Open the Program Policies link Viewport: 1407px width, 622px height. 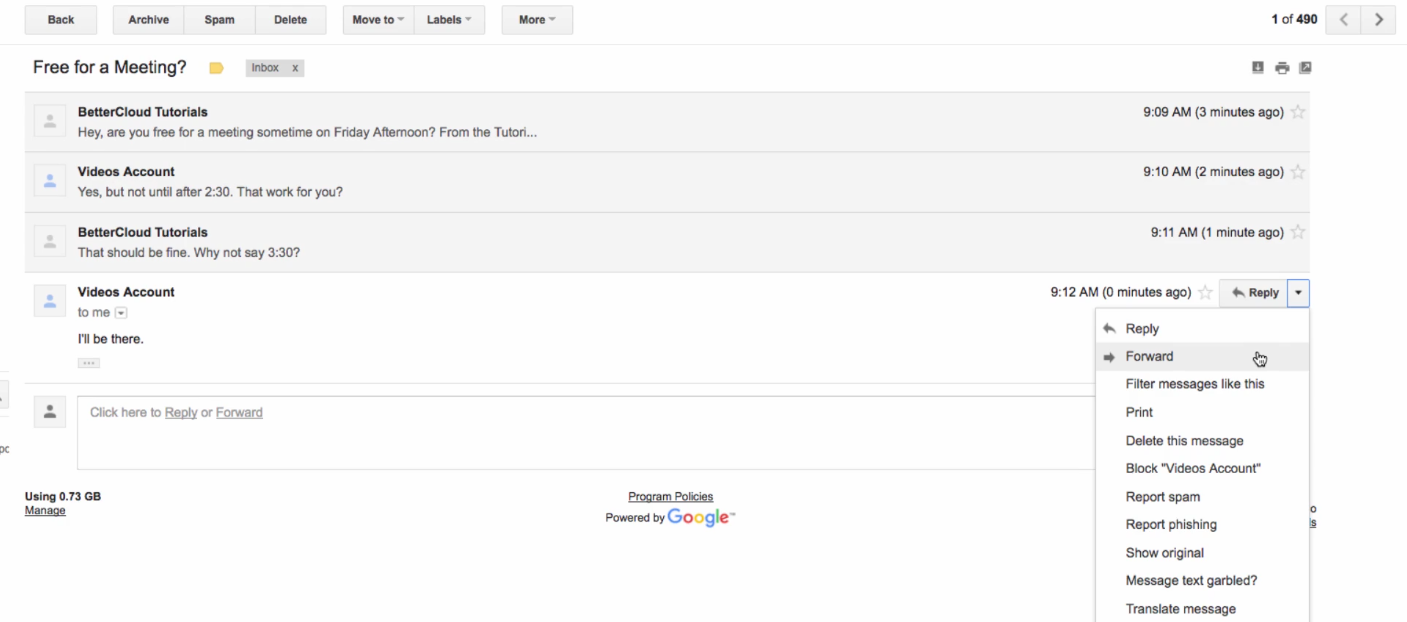coord(670,497)
